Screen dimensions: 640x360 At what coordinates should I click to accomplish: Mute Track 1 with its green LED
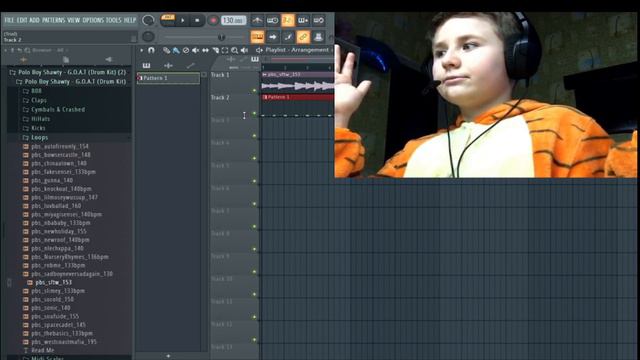[254, 91]
